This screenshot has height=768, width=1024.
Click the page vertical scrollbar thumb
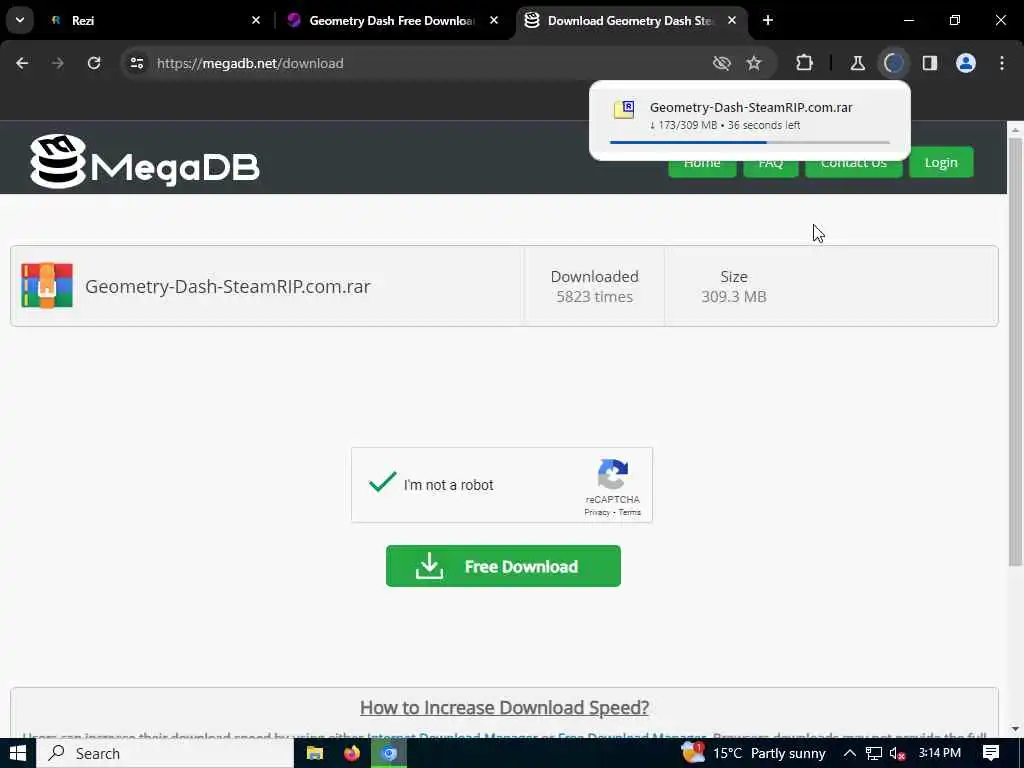[1015, 353]
